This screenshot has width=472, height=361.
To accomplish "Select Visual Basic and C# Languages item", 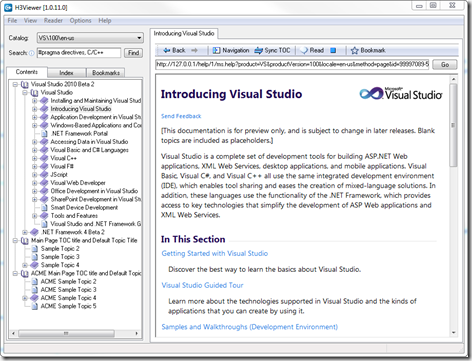I will 89,150.
